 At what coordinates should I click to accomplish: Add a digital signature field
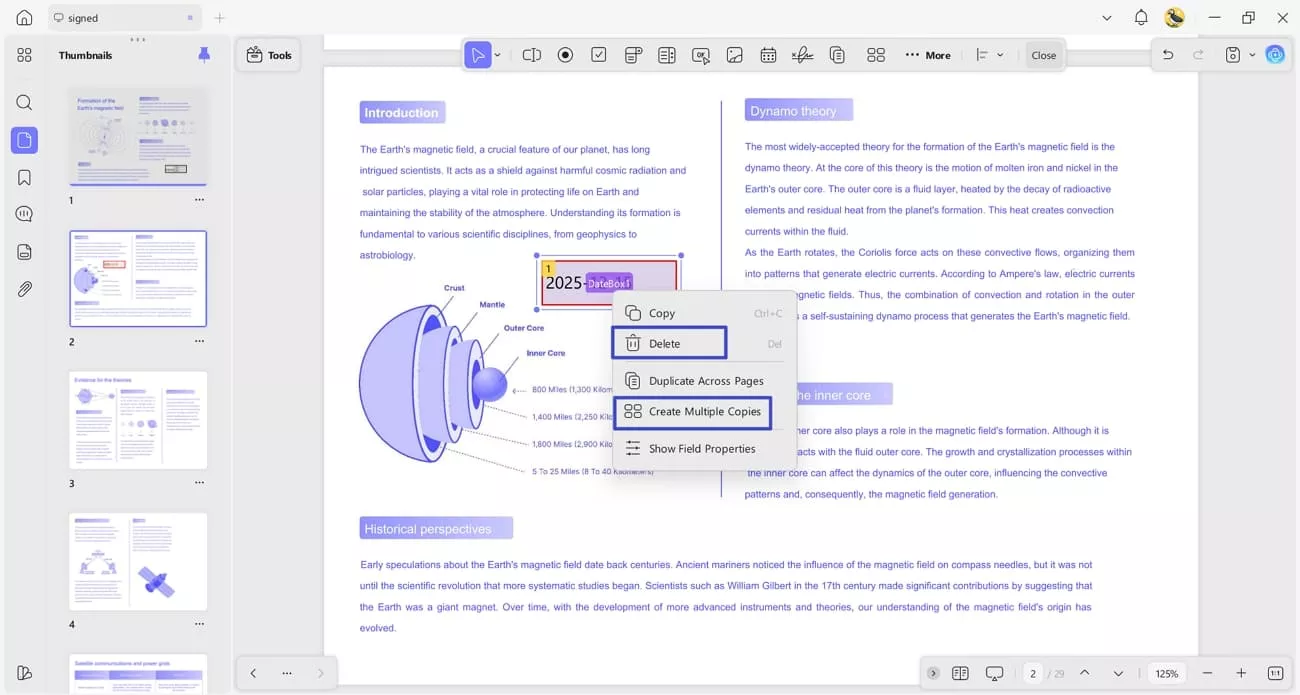tap(802, 55)
